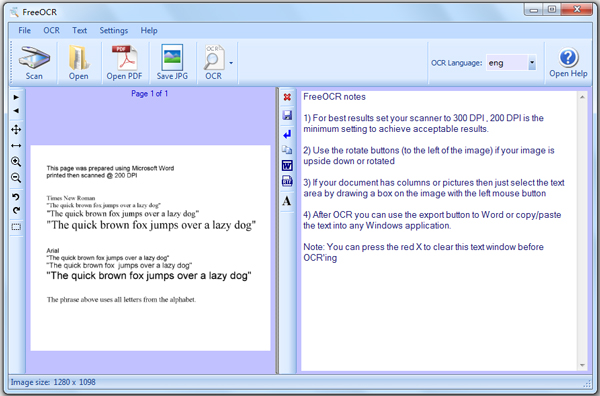This screenshot has width=600, height=396.
Task: Open the font settings A icon
Action: click(x=287, y=200)
